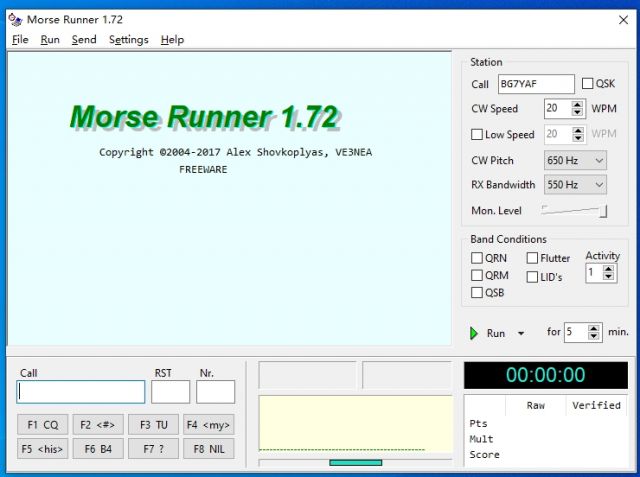Click the yellow log panel
640x477 pixels.
[356, 424]
